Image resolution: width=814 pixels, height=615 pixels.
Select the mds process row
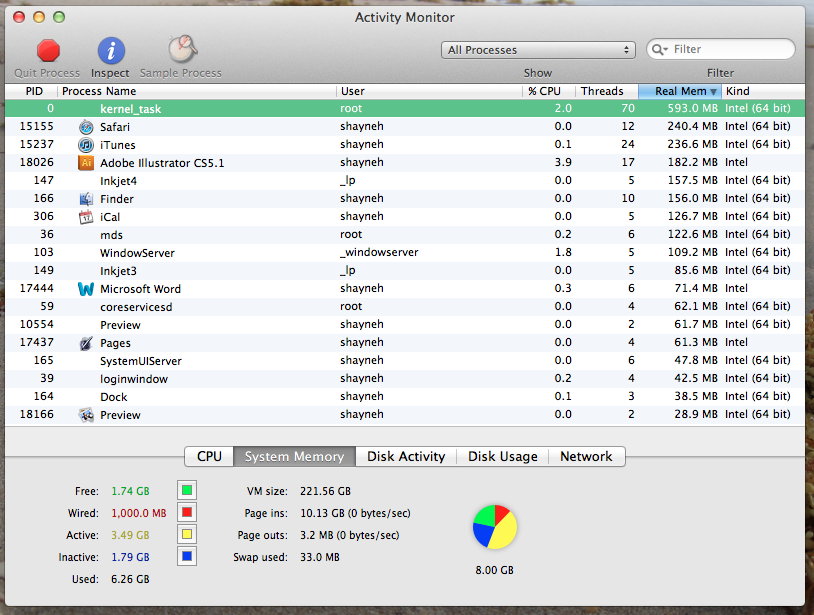[405, 235]
